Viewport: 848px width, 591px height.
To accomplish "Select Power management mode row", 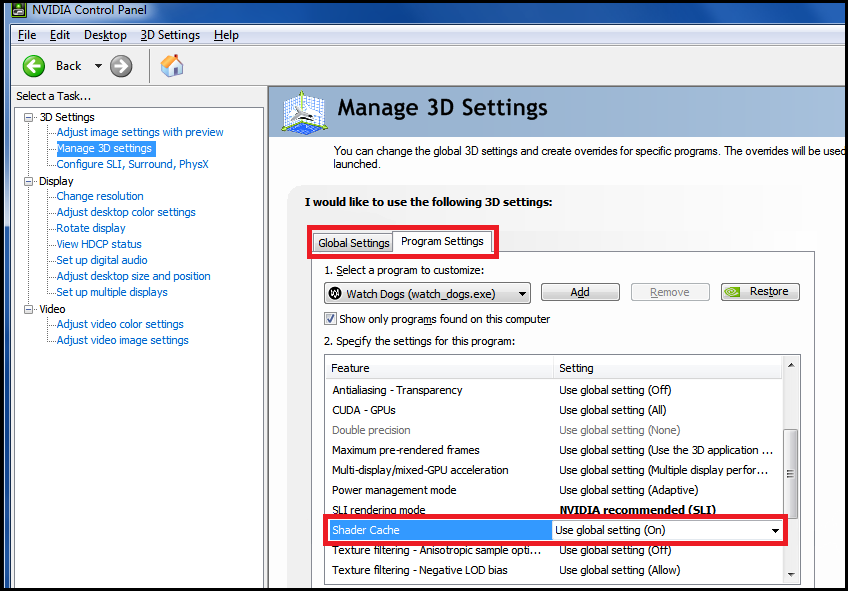I will 553,490.
